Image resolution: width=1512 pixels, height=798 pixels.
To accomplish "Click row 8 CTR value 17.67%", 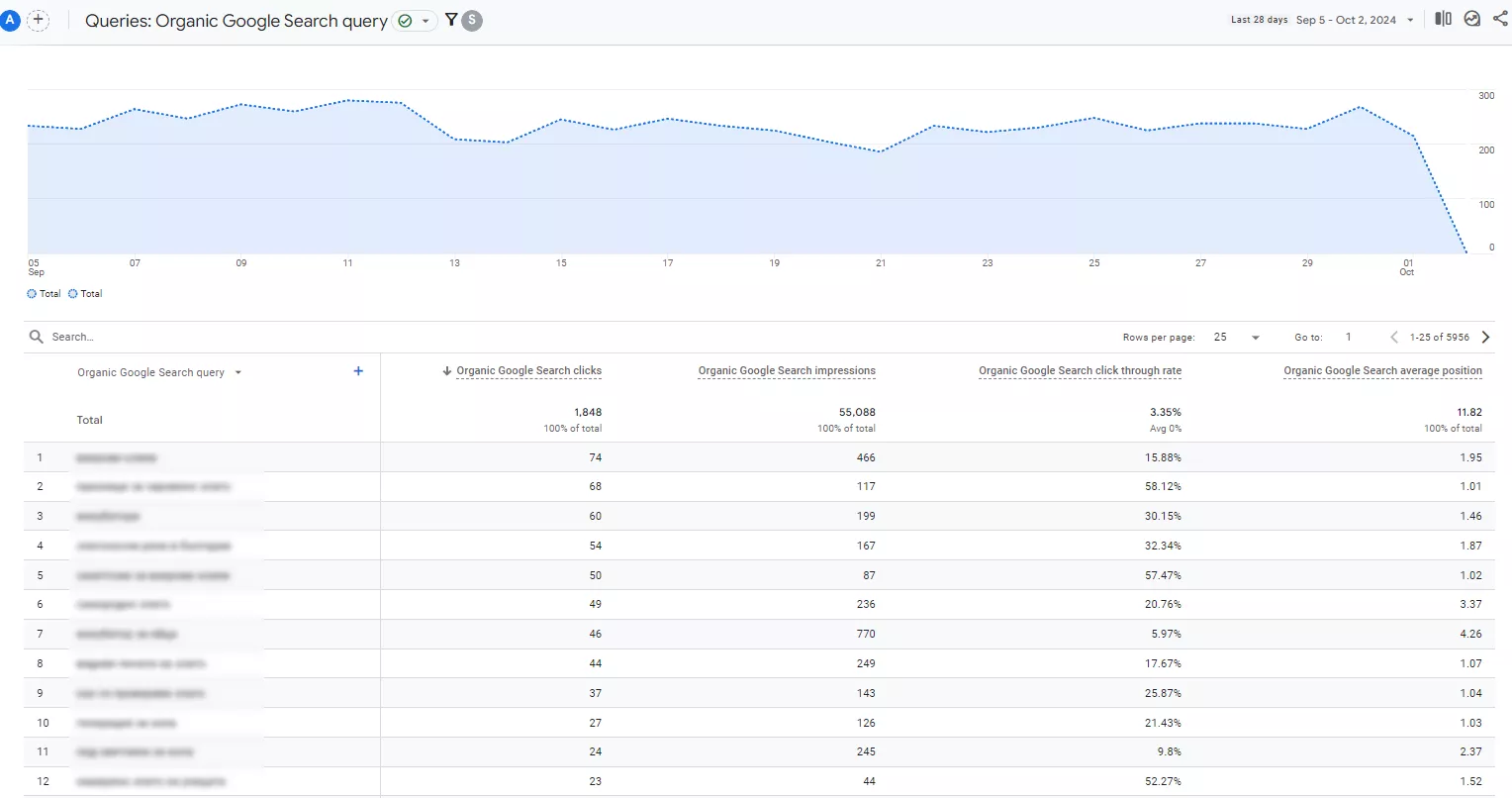I will pos(1163,663).
